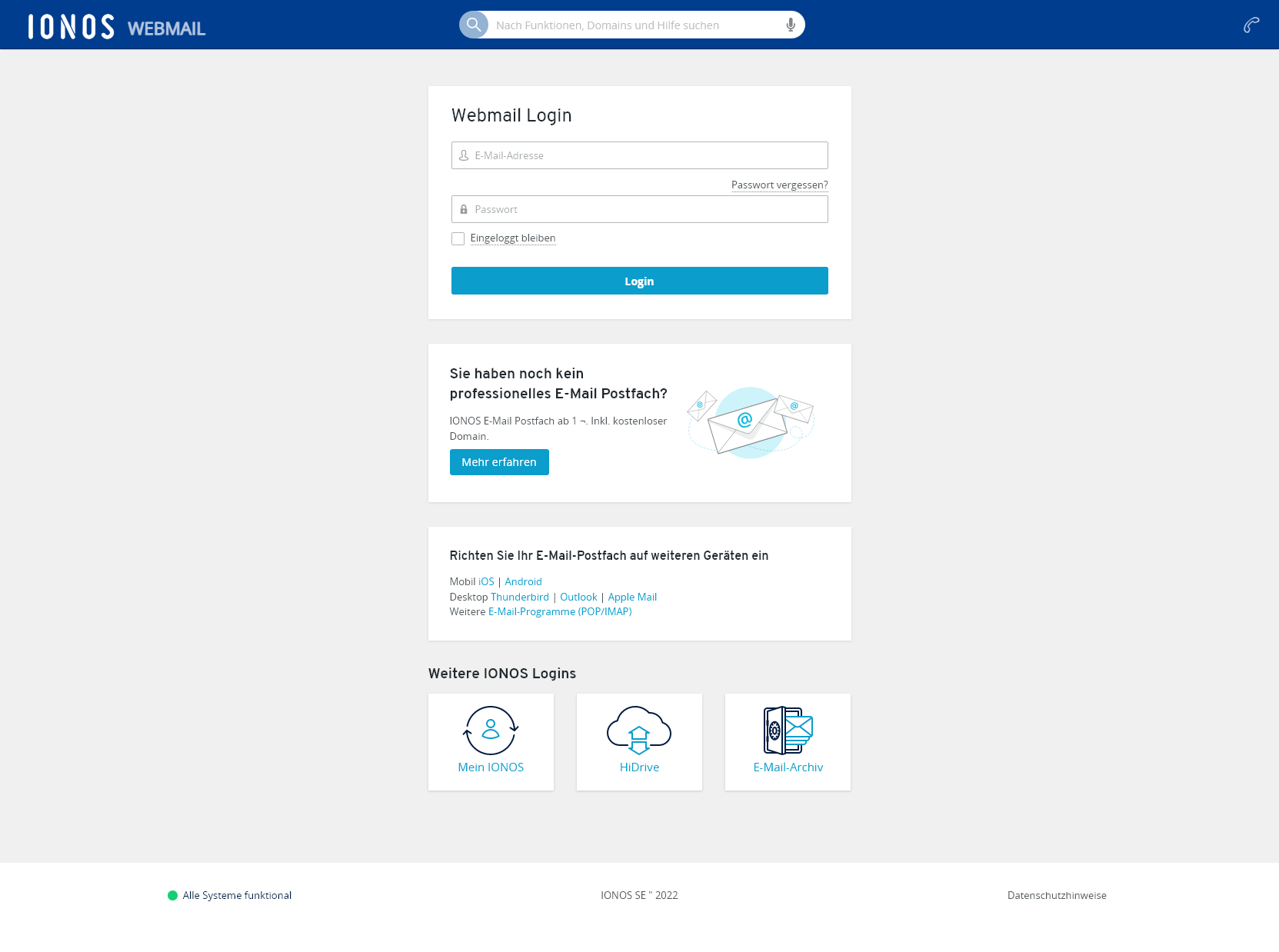Click in the top search field

click(x=635, y=25)
